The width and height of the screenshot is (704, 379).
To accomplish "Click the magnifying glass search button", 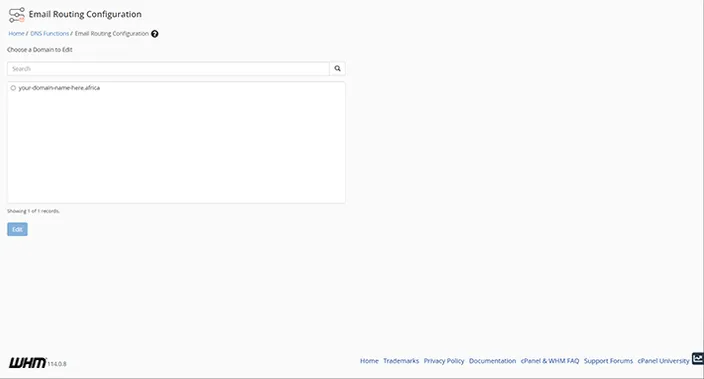I will pos(337,69).
